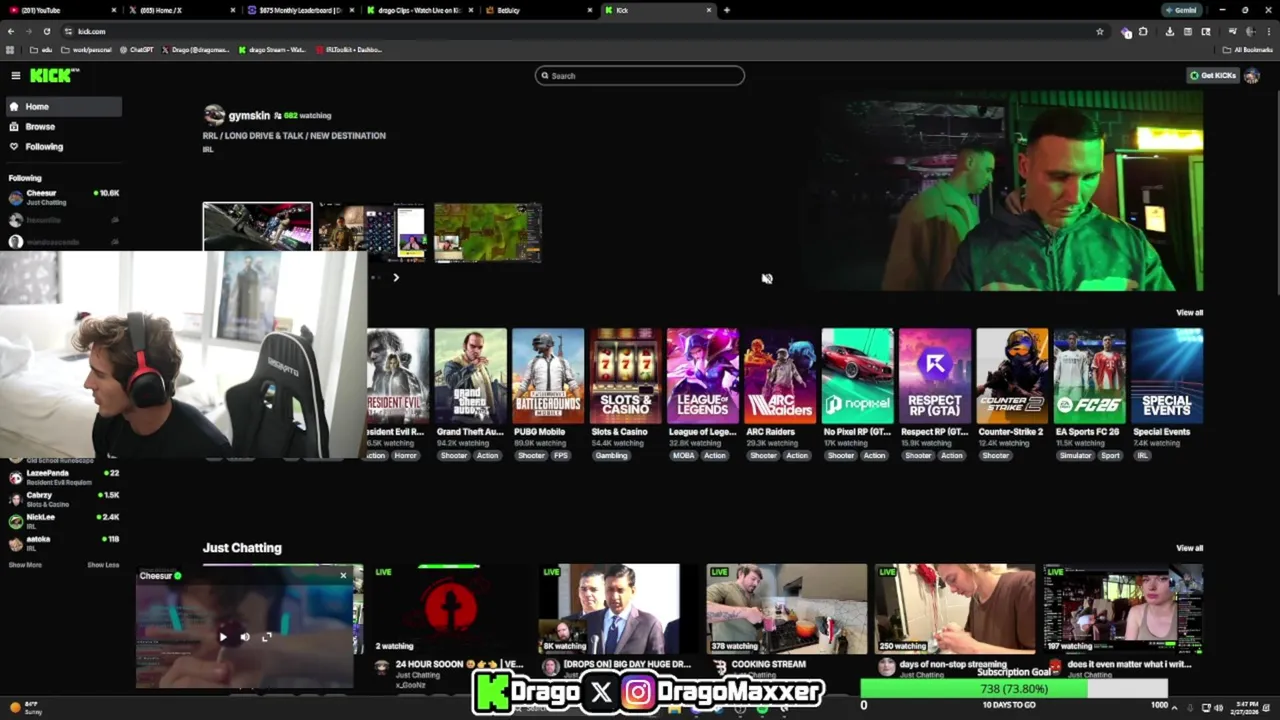Open No Pixel RP category card
The image size is (1280, 720).
[857, 376]
